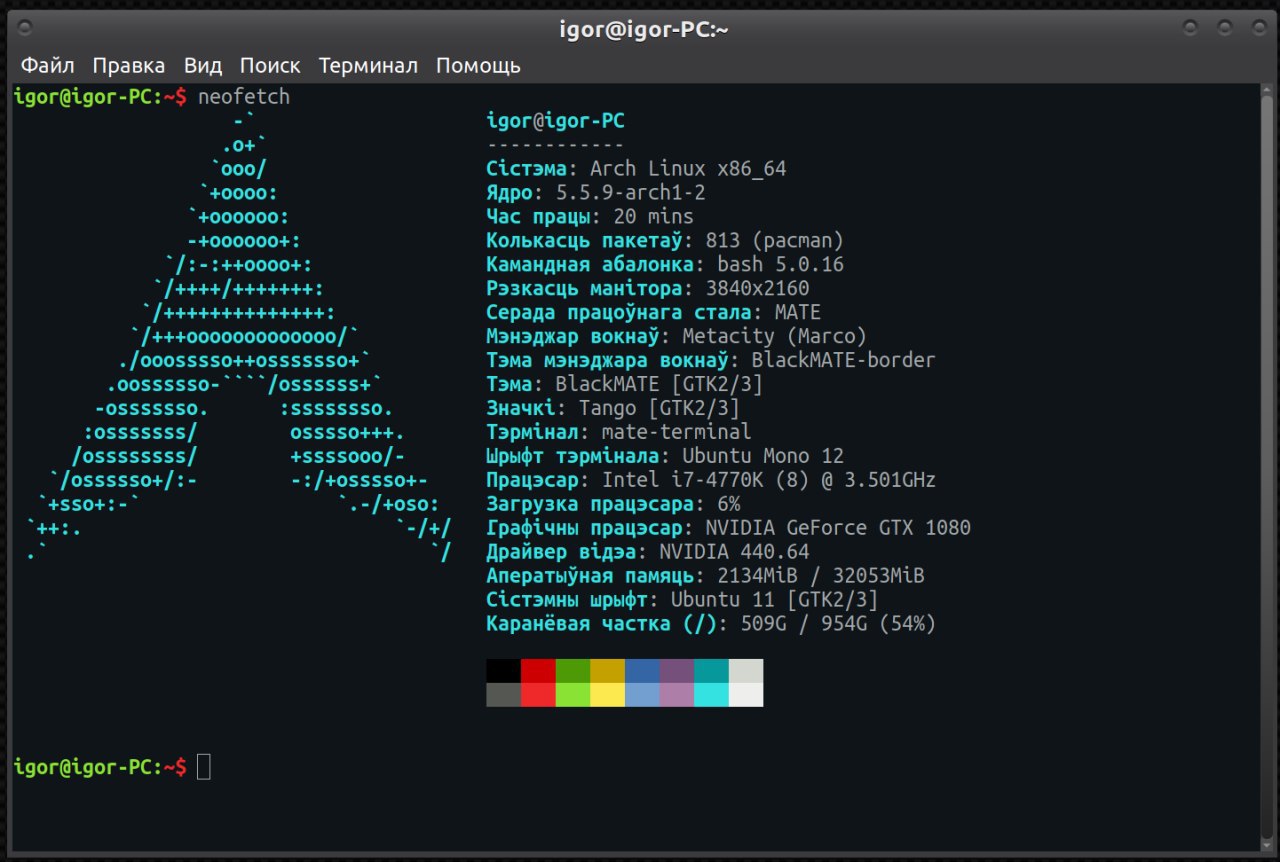Click the 'Ядро: 5.5.9-arch1-2' line
The width and height of the screenshot is (1280, 862).
pyautogui.click(x=596, y=193)
